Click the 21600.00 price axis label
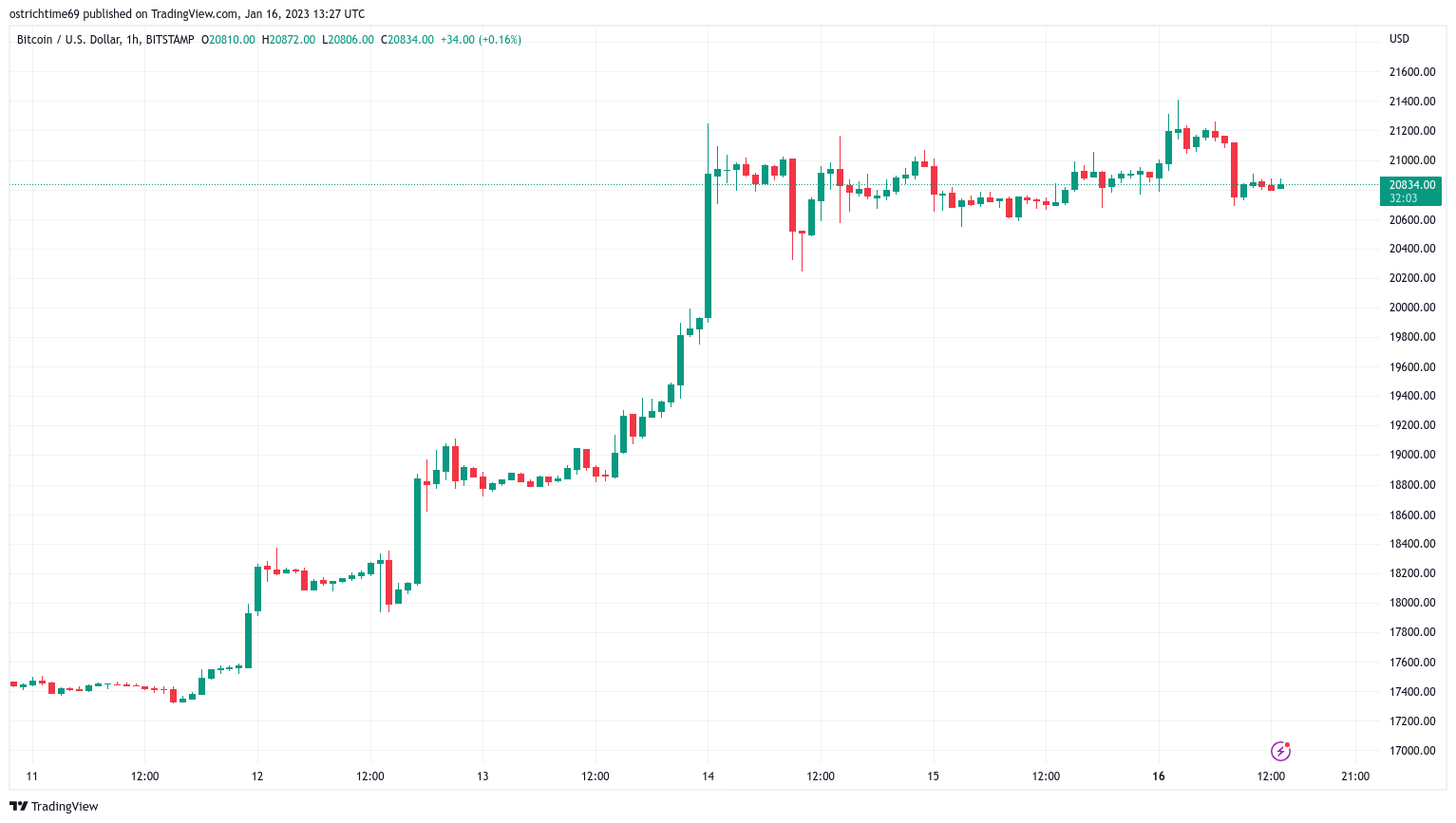This screenshot has height=823, width=1456. point(1411,72)
